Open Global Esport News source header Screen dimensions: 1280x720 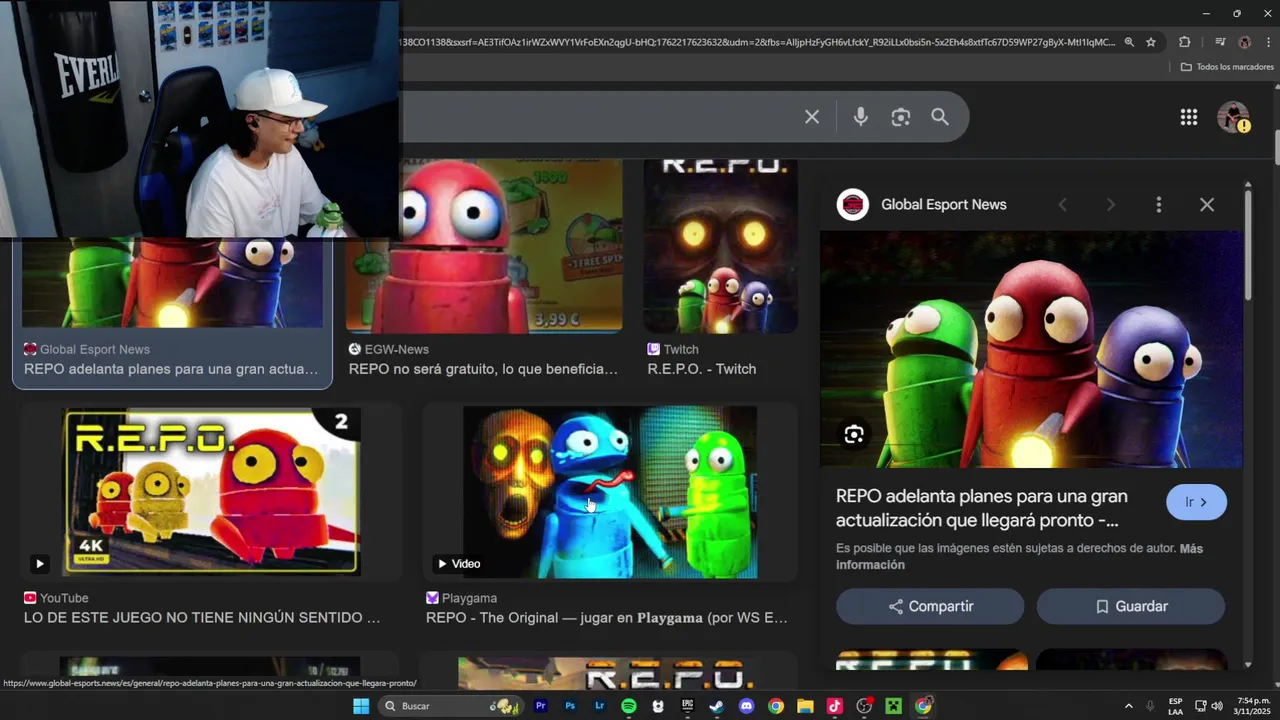tap(922, 205)
